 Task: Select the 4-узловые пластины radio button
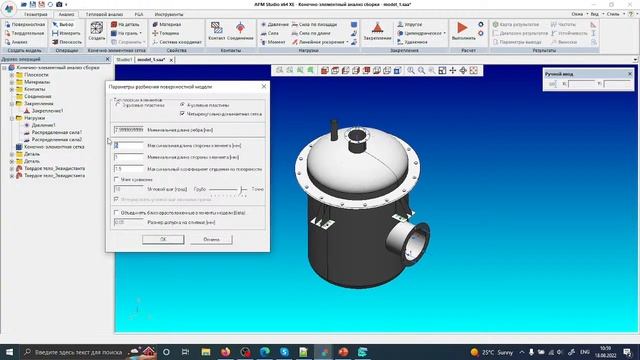182,105
